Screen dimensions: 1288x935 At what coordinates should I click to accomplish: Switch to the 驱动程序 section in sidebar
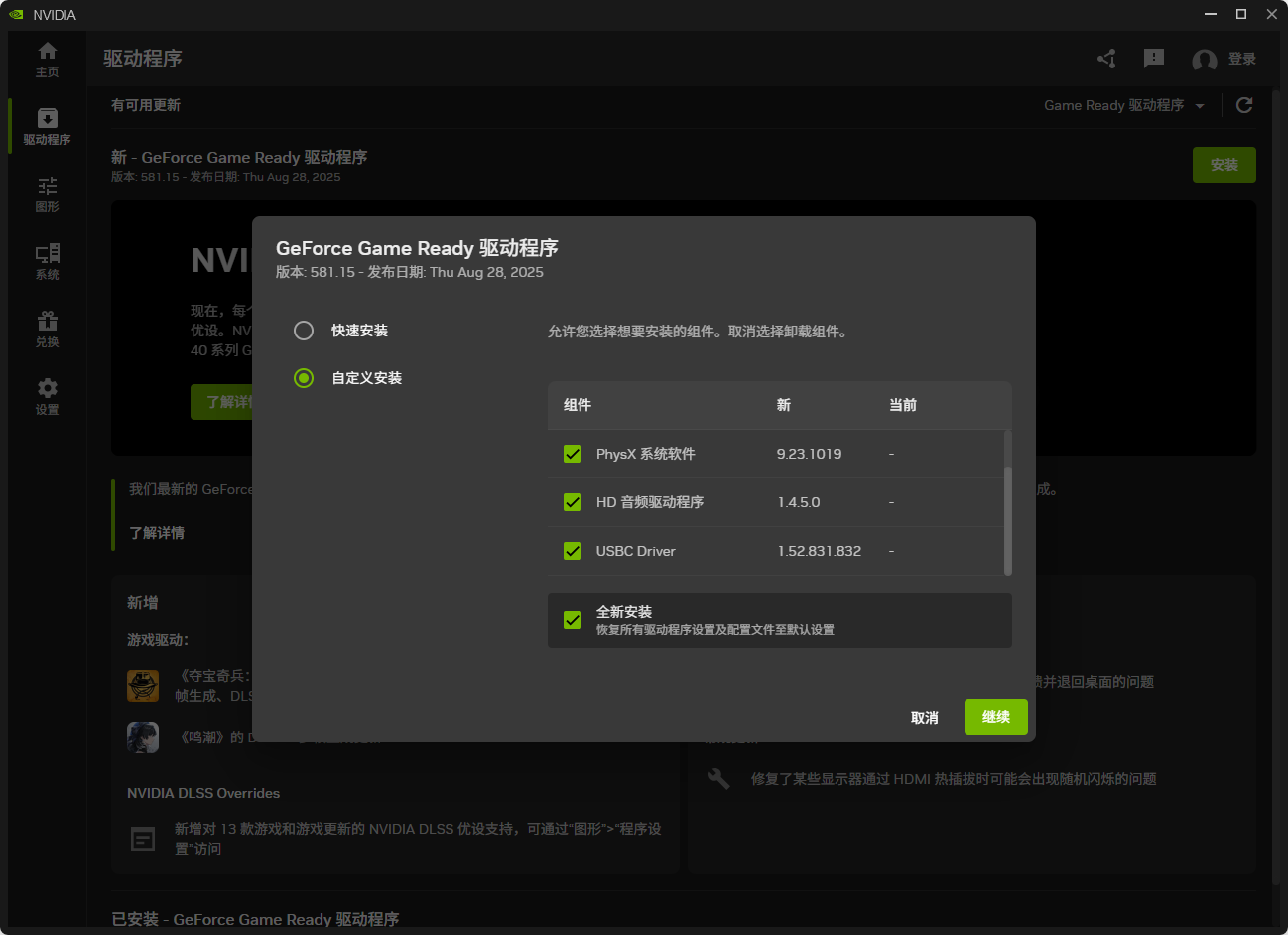tap(46, 125)
